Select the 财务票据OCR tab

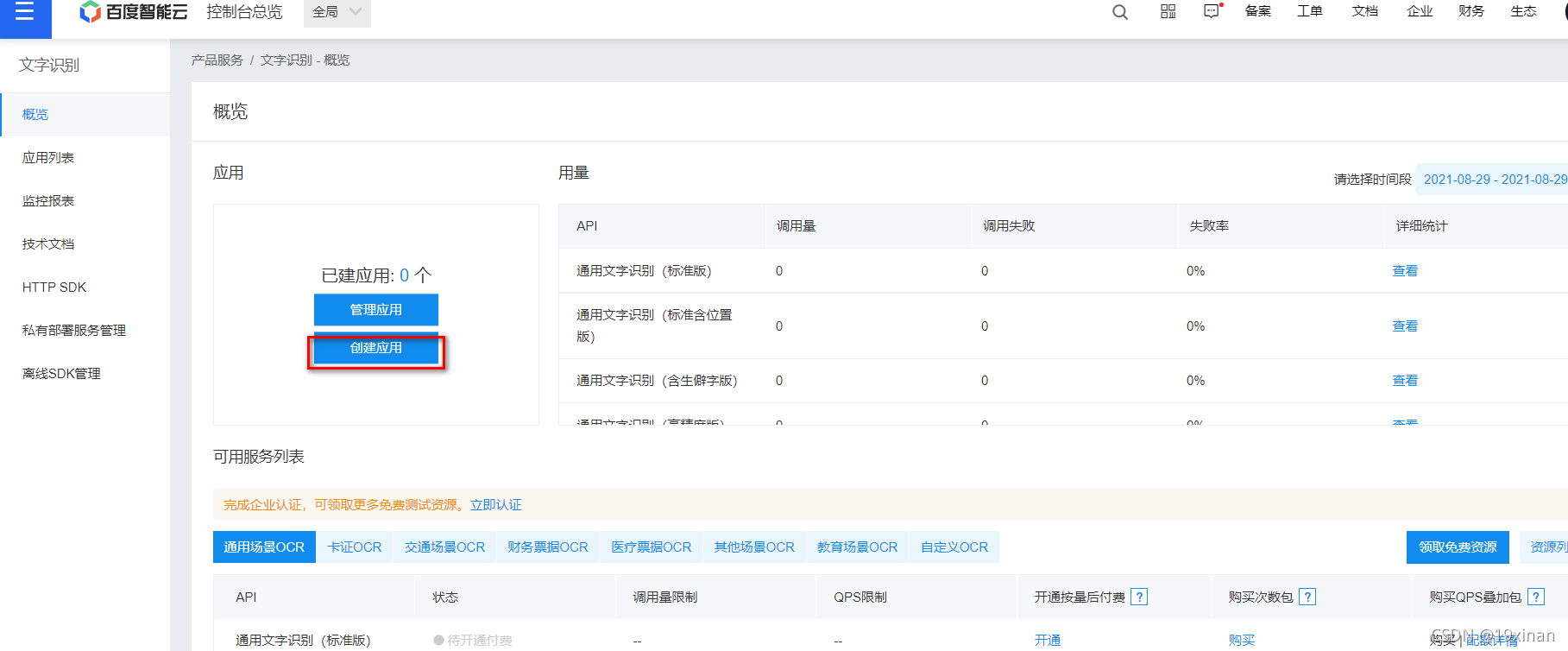[x=548, y=547]
